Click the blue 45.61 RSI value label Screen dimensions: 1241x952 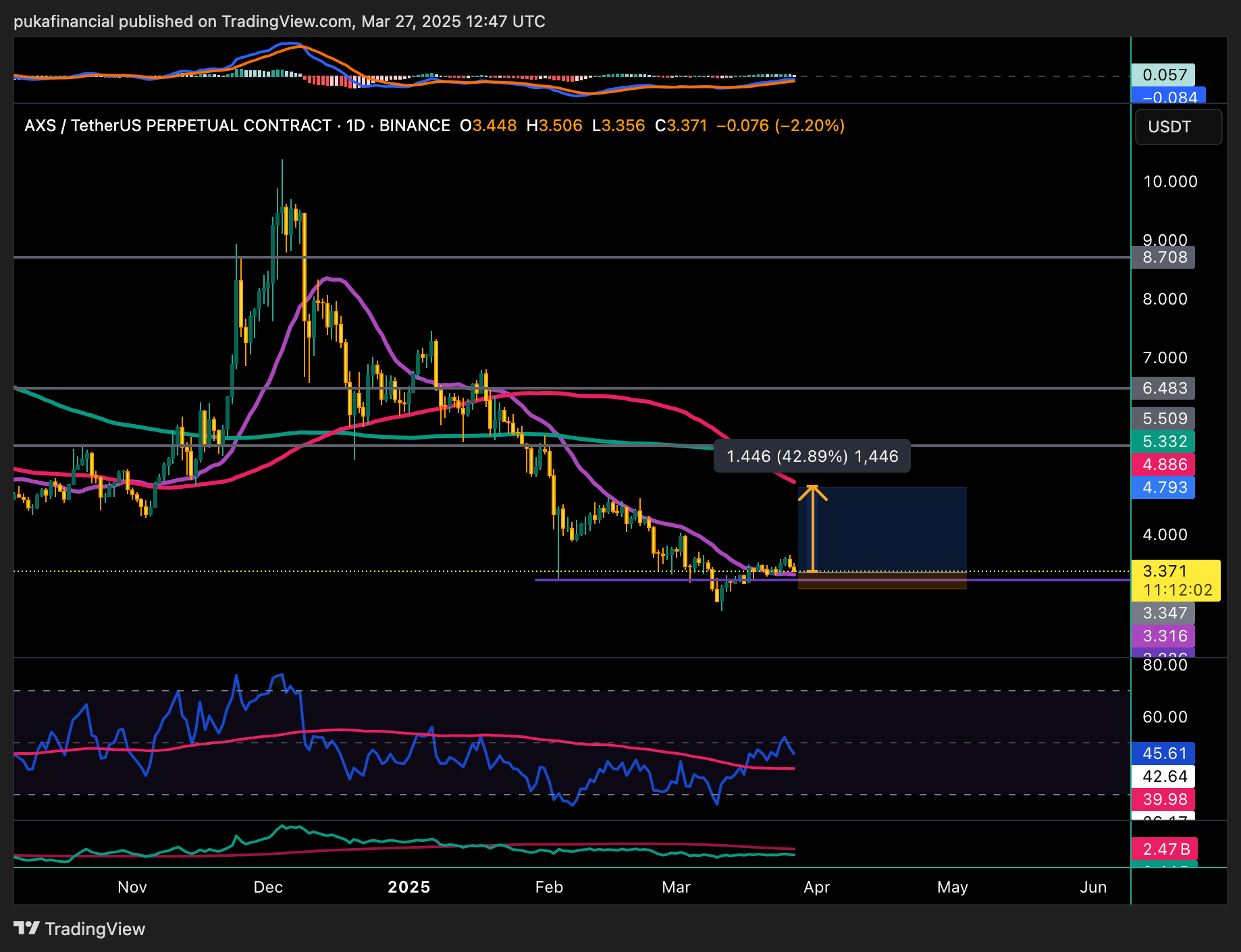1163,753
